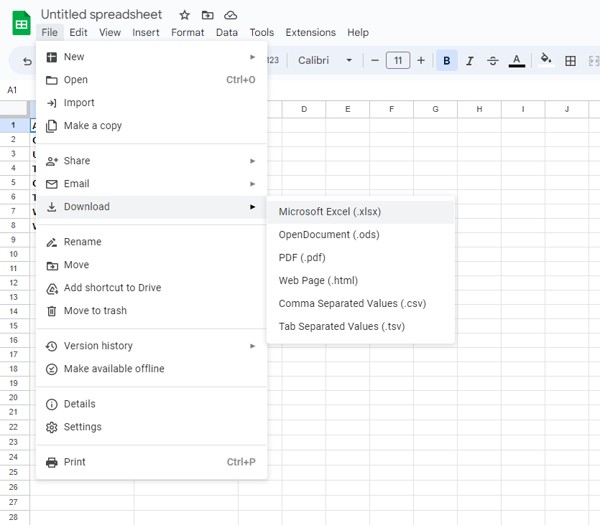The height and width of the screenshot is (525, 600).
Task: Download as Web Page (.html)
Action: [x=361, y=281]
